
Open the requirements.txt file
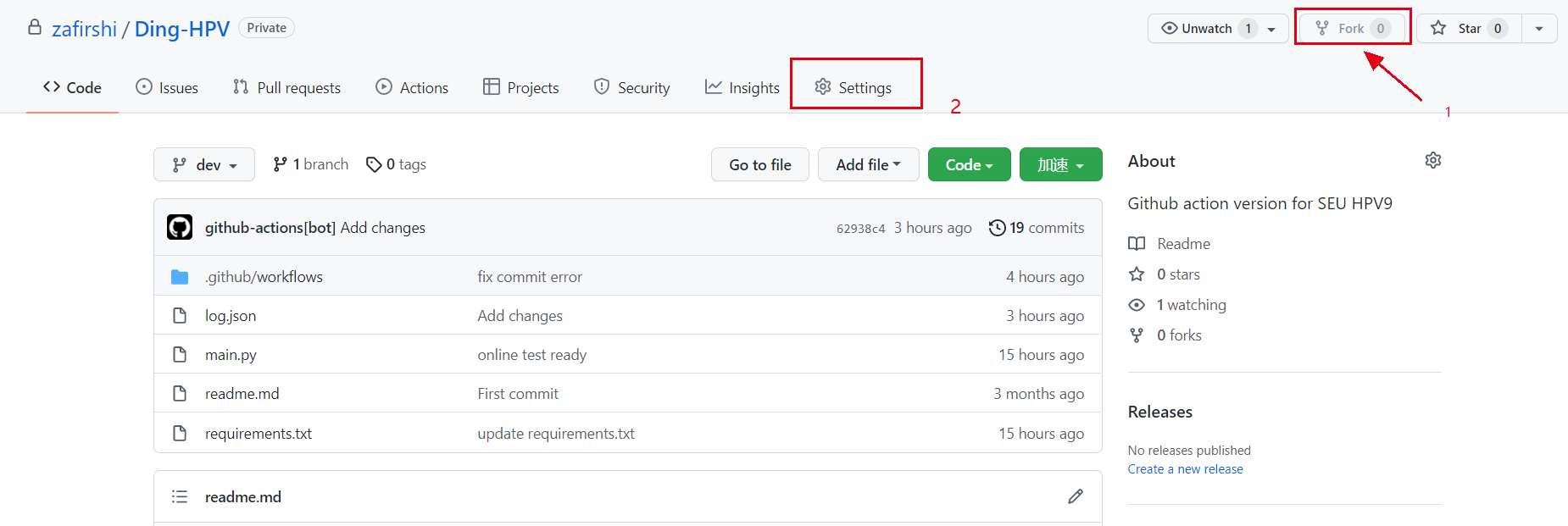point(259,434)
